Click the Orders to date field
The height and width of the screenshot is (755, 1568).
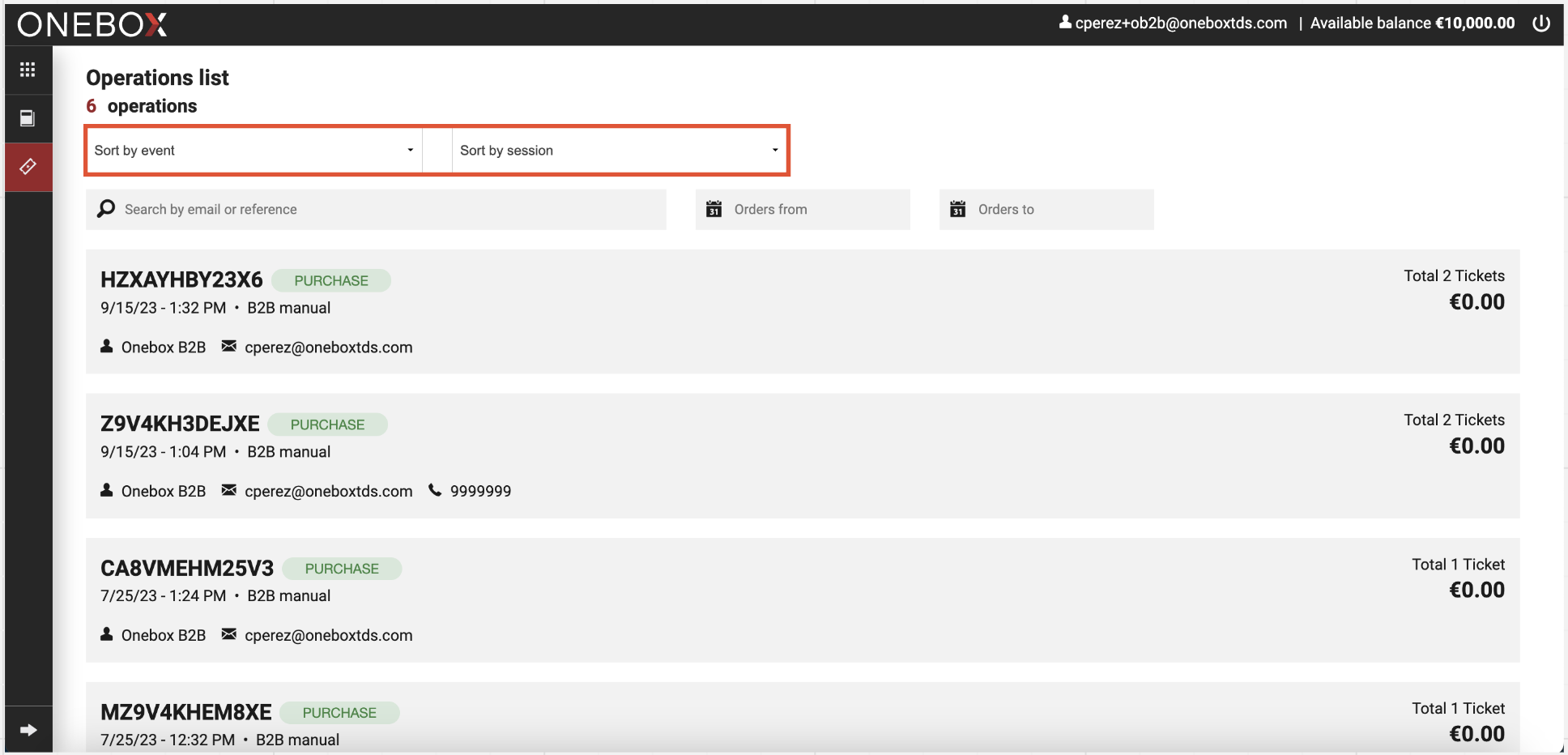1046,210
